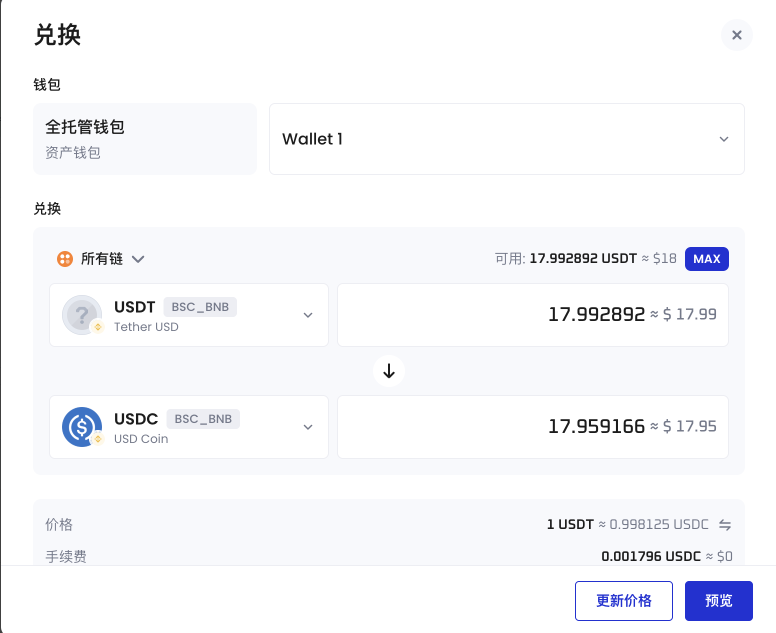776x633 pixels.
Task: Close the 兑换 dialog with the X icon
Action: pyautogui.click(x=736, y=35)
